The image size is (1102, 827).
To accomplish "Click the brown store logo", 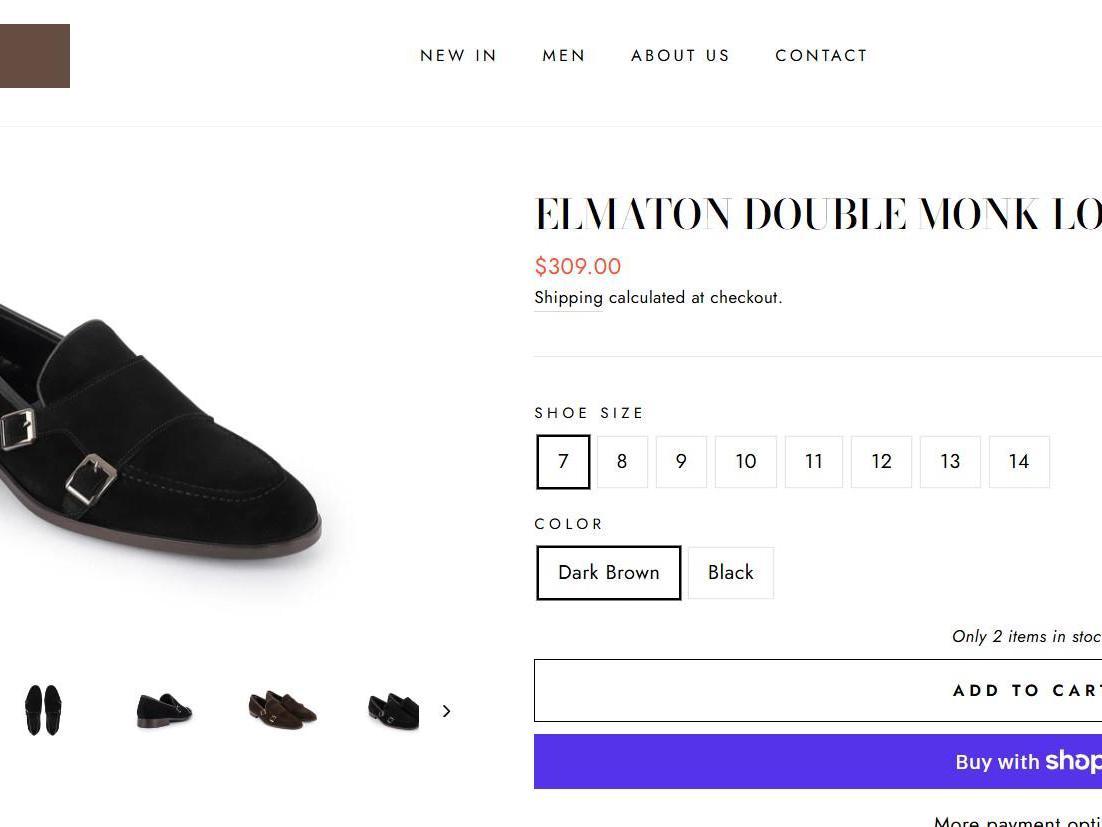I will click(34, 56).
